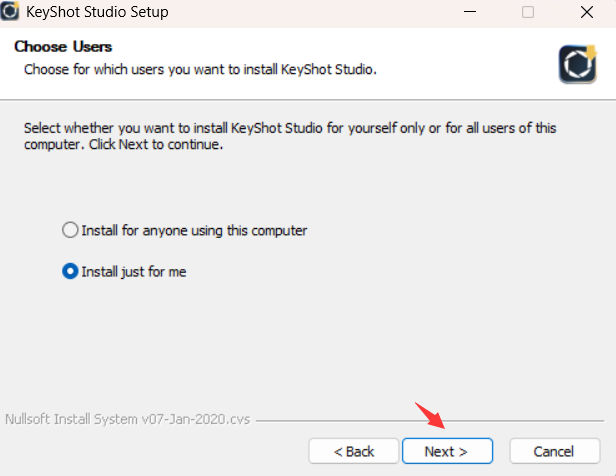Click the 'Choose for which users' subtitle text
Image resolution: width=616 pixels, height=476 pixels.
(x=200, y=69)
